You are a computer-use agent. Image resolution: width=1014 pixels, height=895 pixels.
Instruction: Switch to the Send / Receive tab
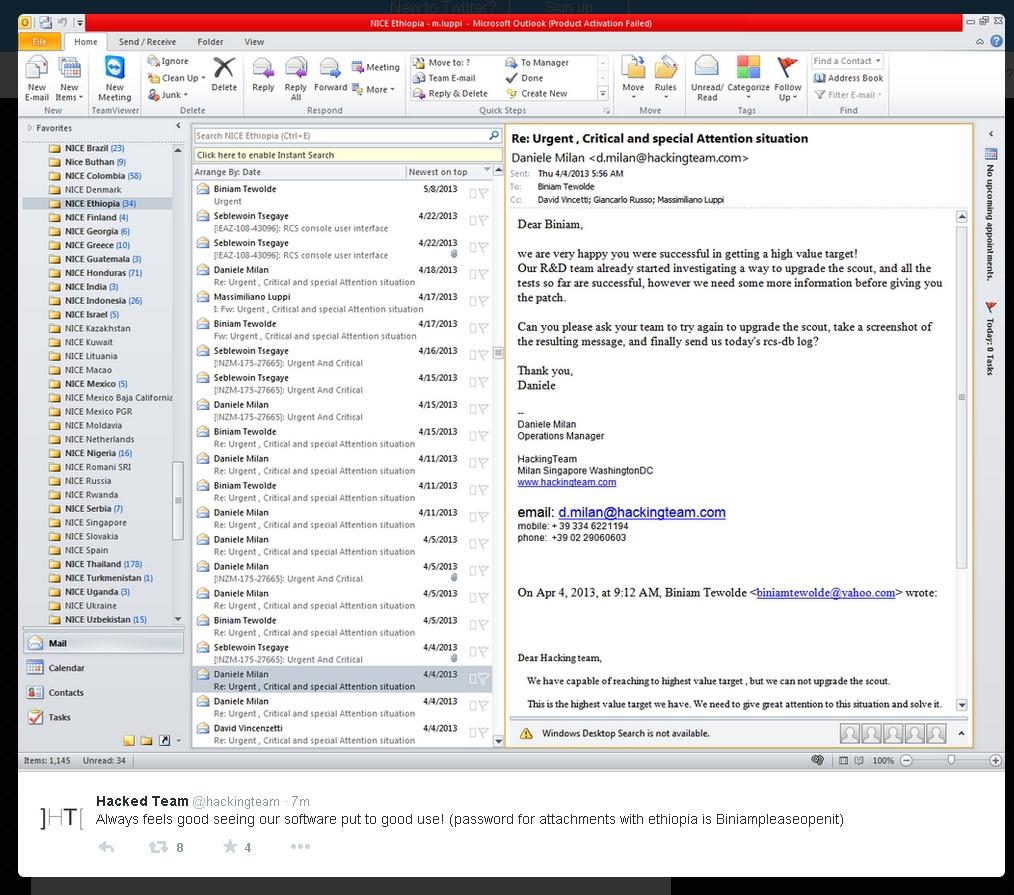(x=147, y=41)
